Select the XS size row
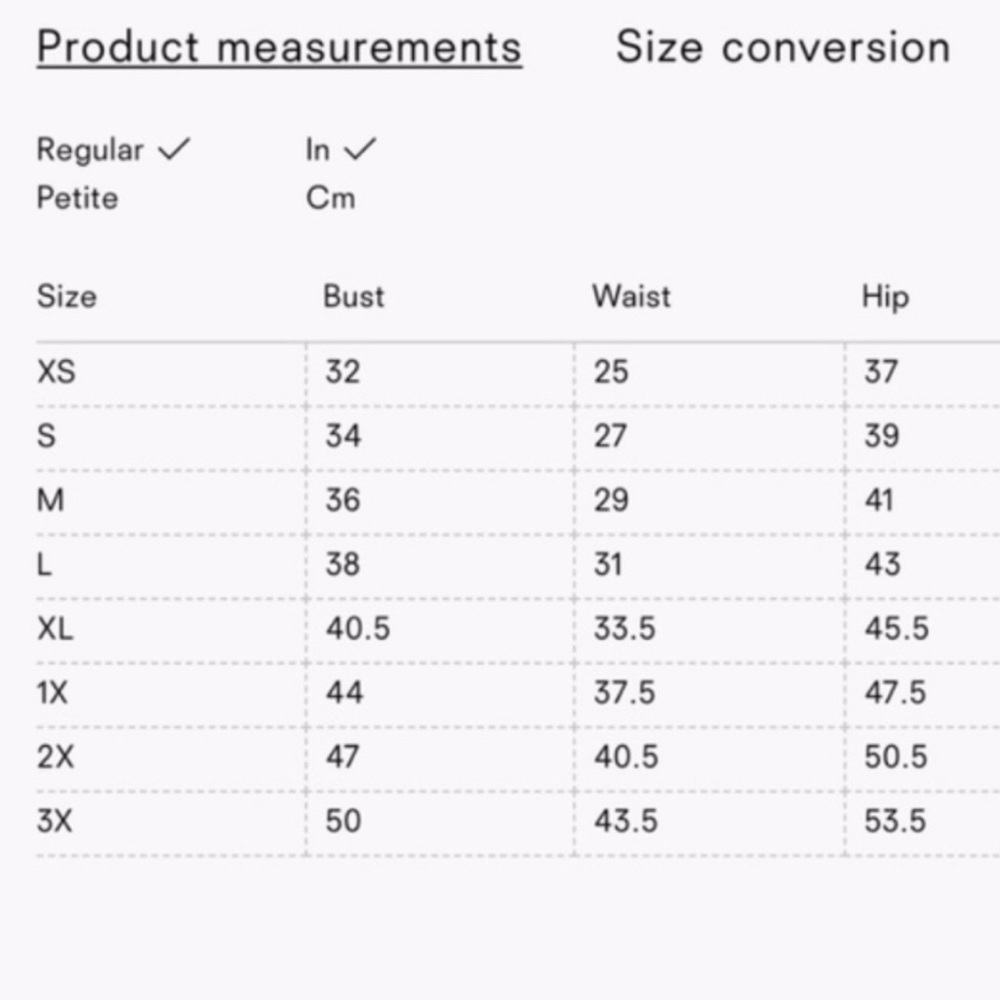The image size is (1000, 1000). [518, 372]
